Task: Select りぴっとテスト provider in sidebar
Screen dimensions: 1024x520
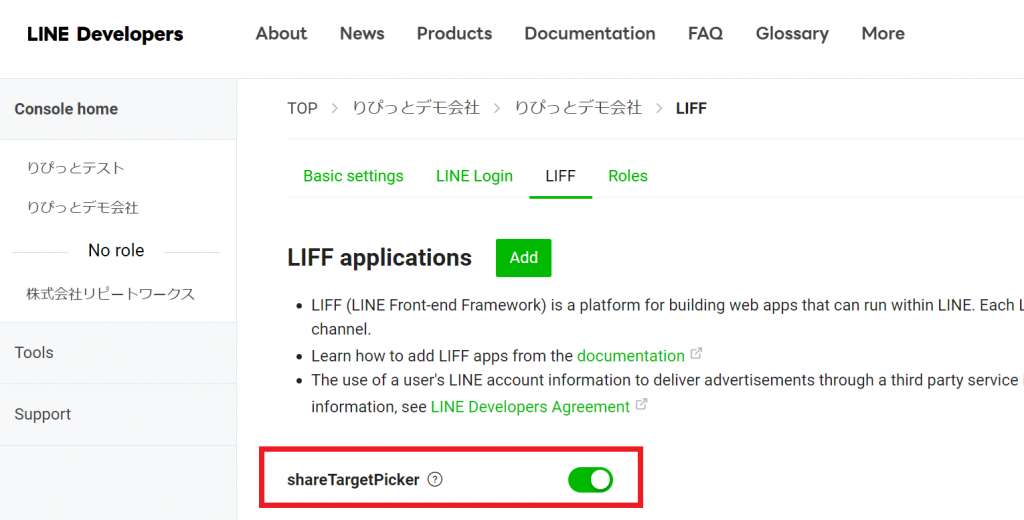Action: [76, 168]
